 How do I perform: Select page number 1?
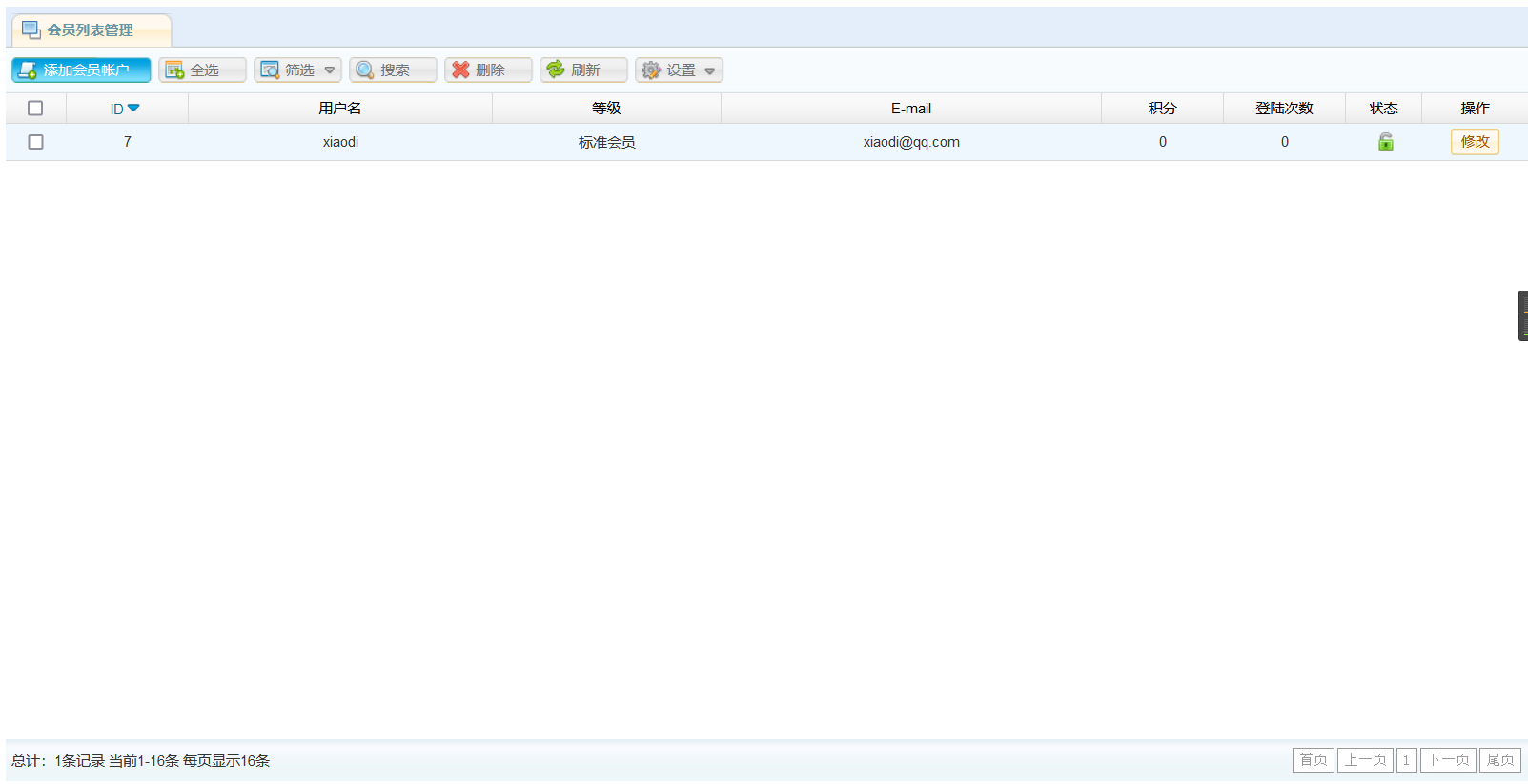(1406, 760)
